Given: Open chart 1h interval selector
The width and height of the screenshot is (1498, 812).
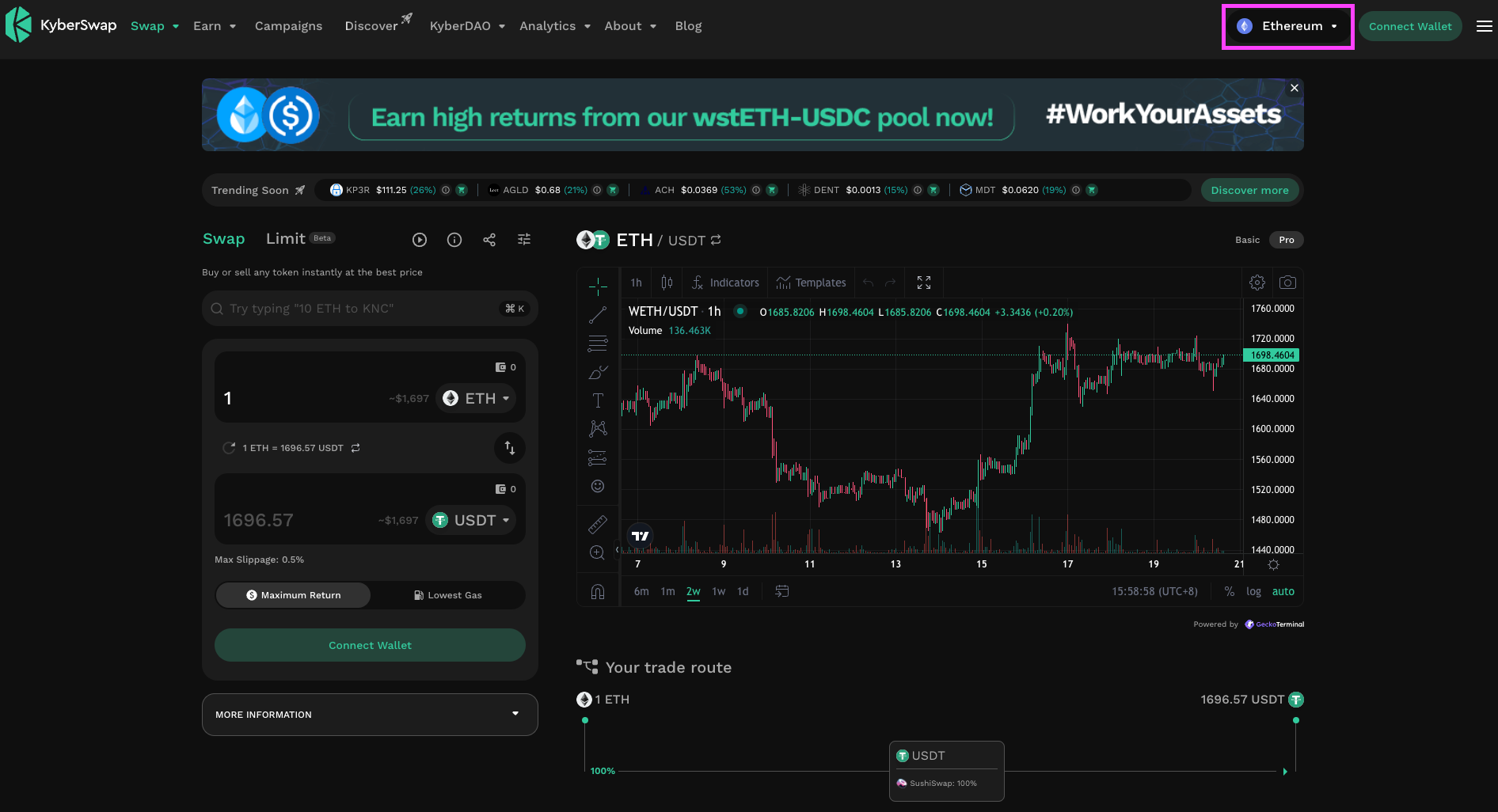Looking at the screenshot, I should click(636, 283).
